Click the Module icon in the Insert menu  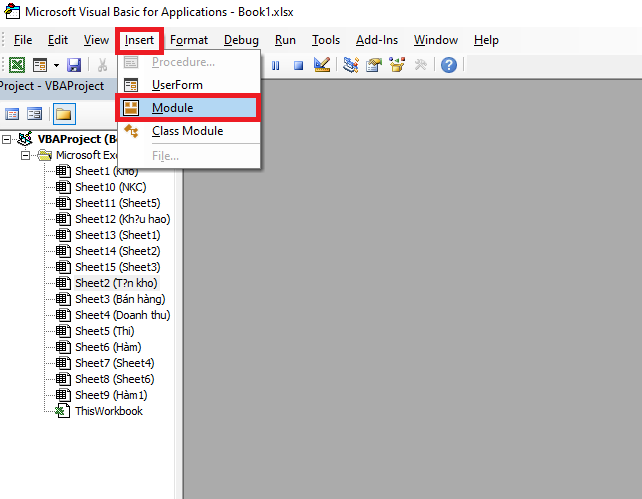click(131, 108)
